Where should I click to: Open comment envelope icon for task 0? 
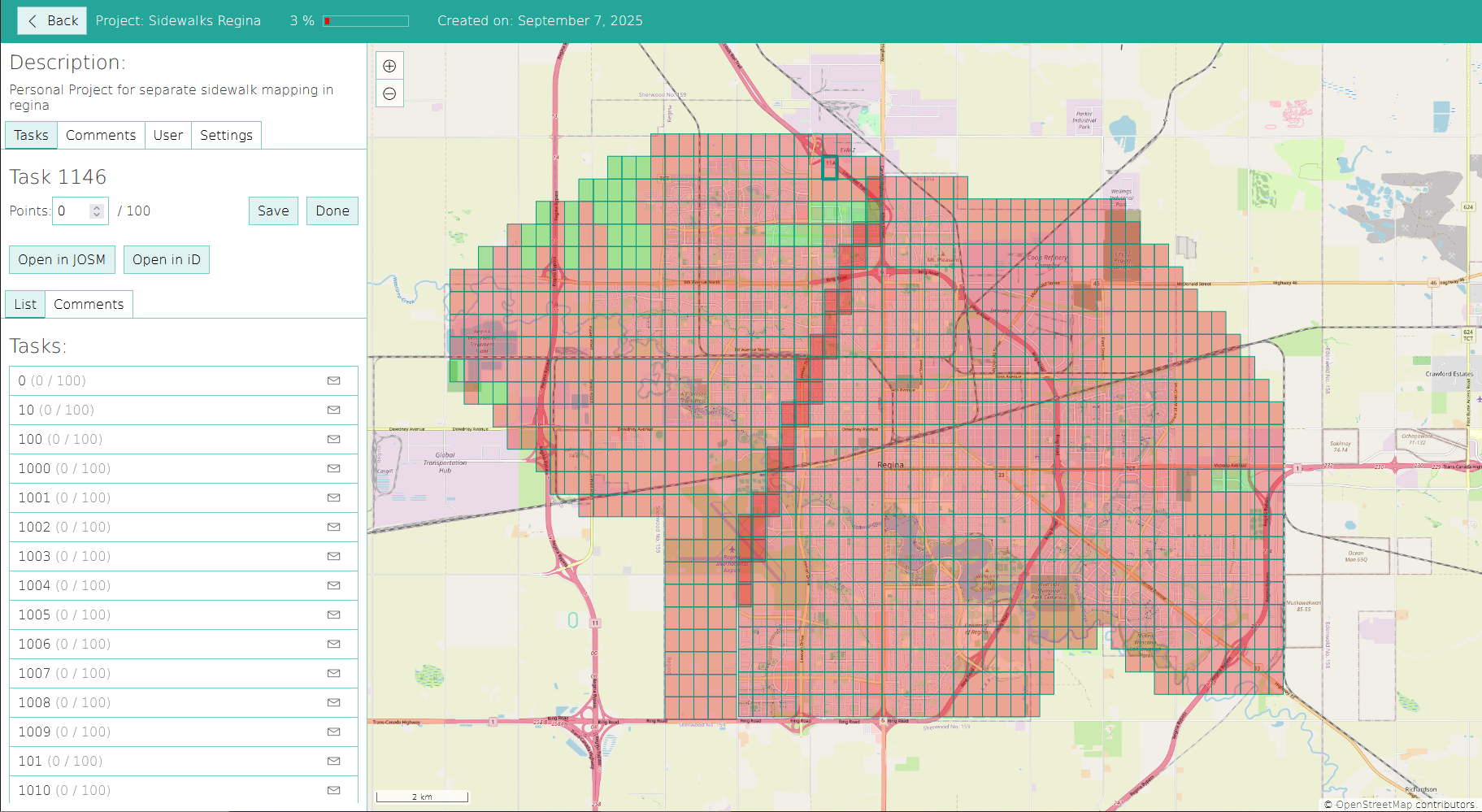click(x=333, y=380)
